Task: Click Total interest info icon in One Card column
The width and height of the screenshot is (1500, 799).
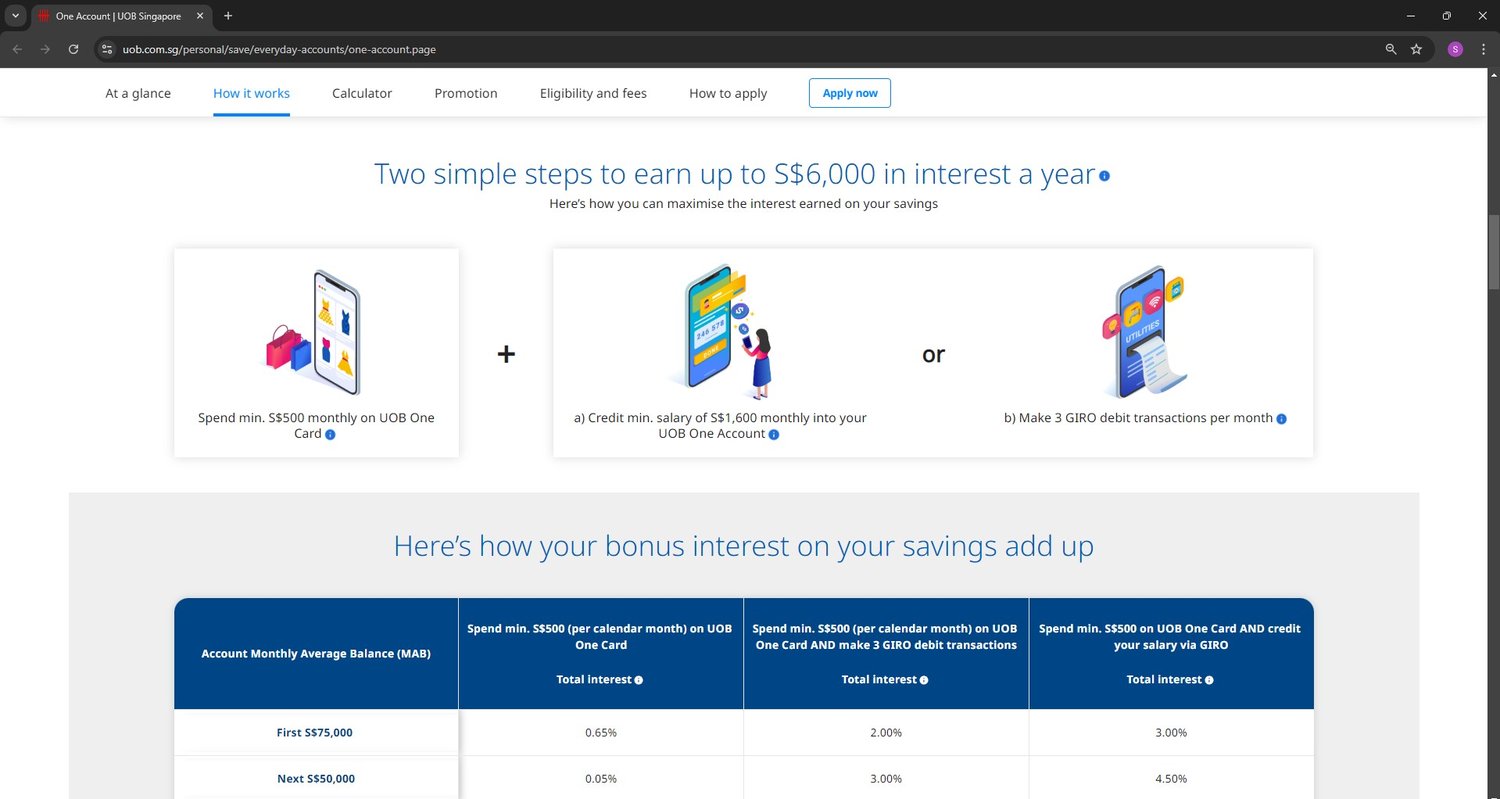Action: point(638,680)
